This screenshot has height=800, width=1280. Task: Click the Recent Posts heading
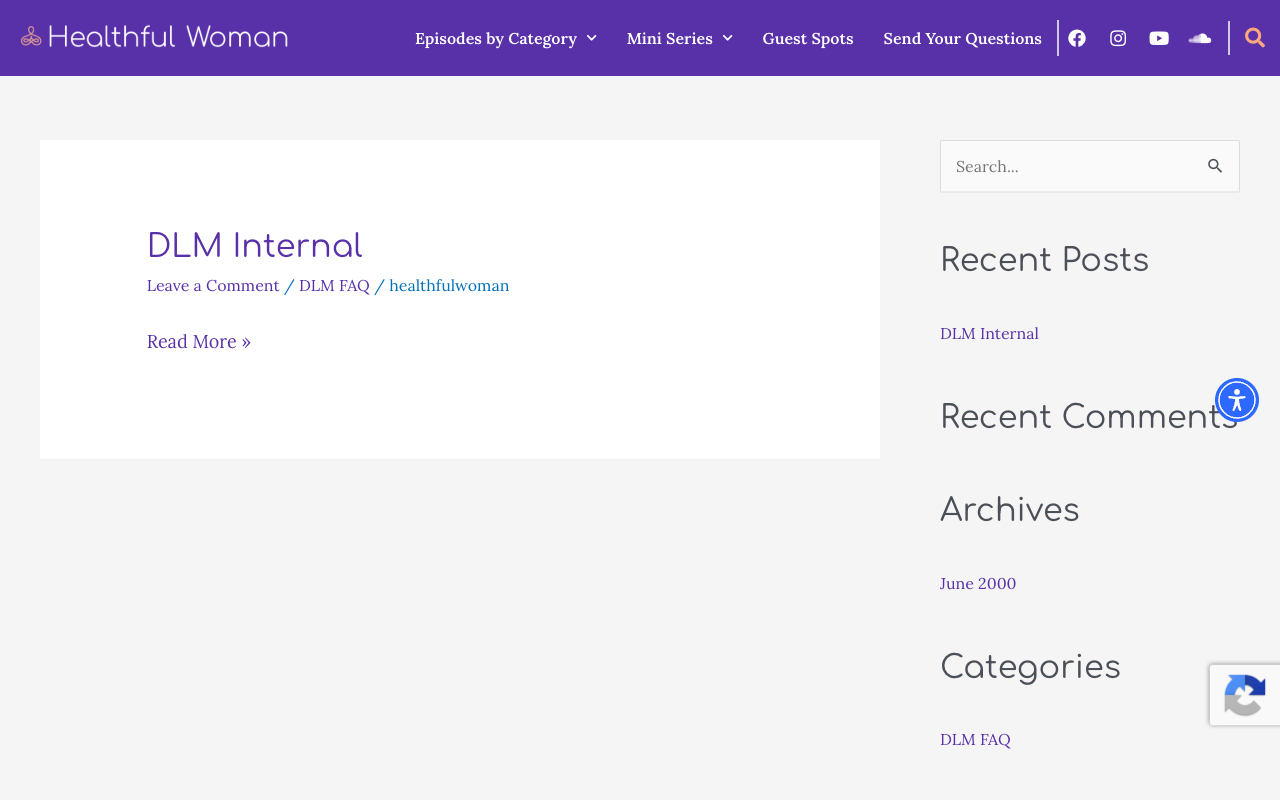pyautogui.click(x=1044, y=260)
